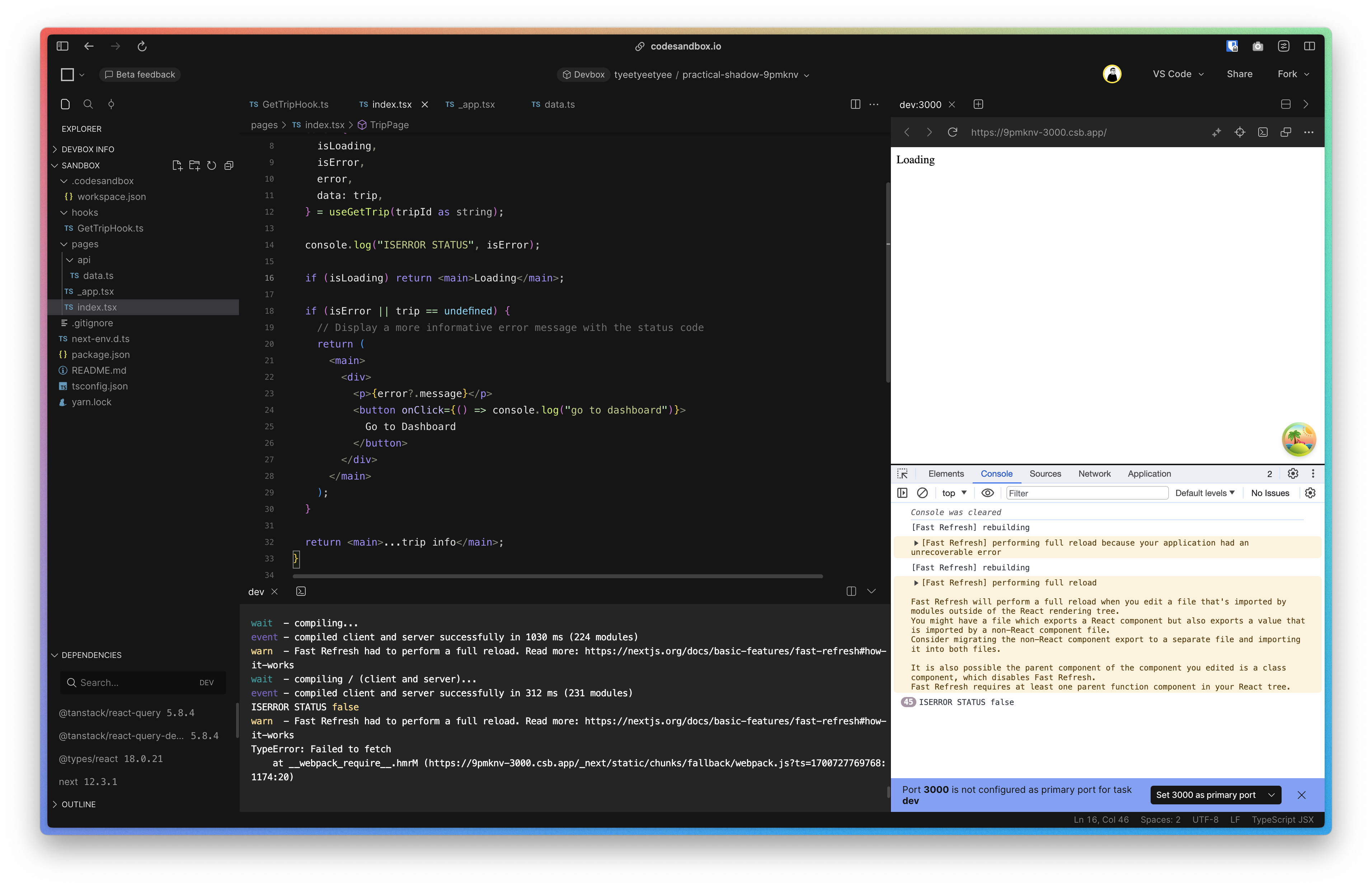Click the Devbox badge

pyautogui.click(x=583, y=74)
